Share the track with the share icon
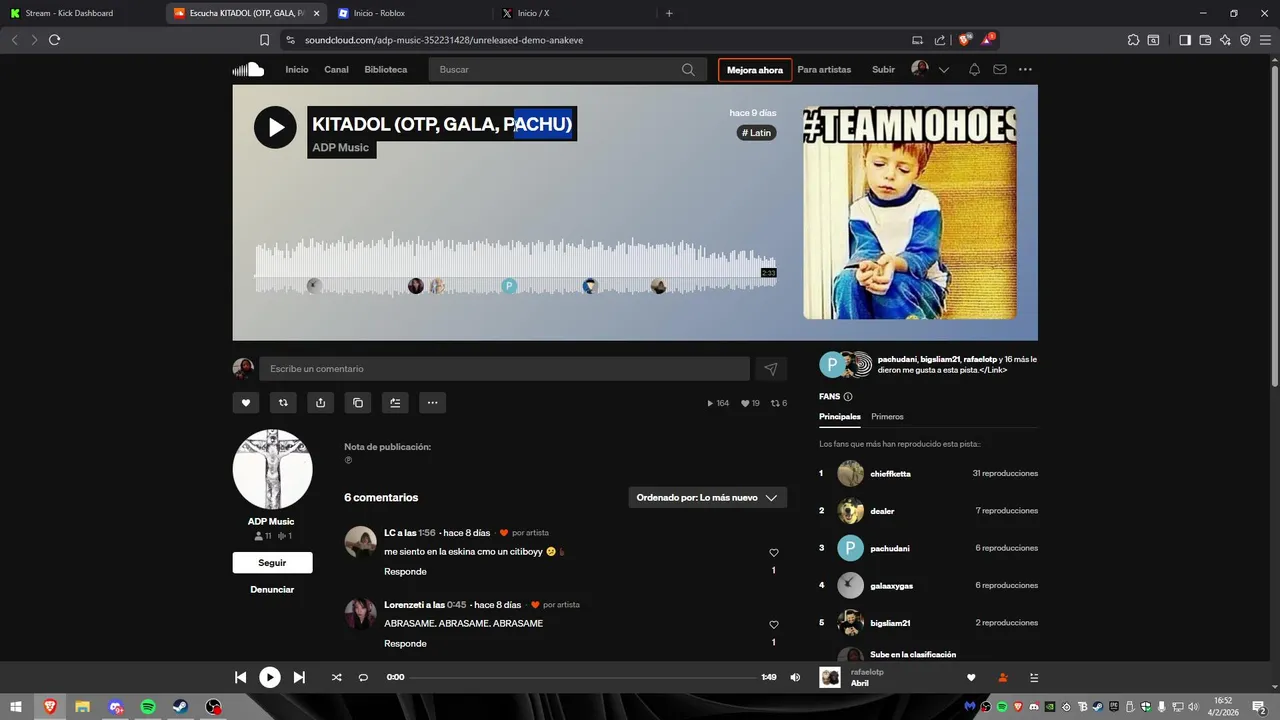This screenshot has width=1280, height=720. coord(320,403)
